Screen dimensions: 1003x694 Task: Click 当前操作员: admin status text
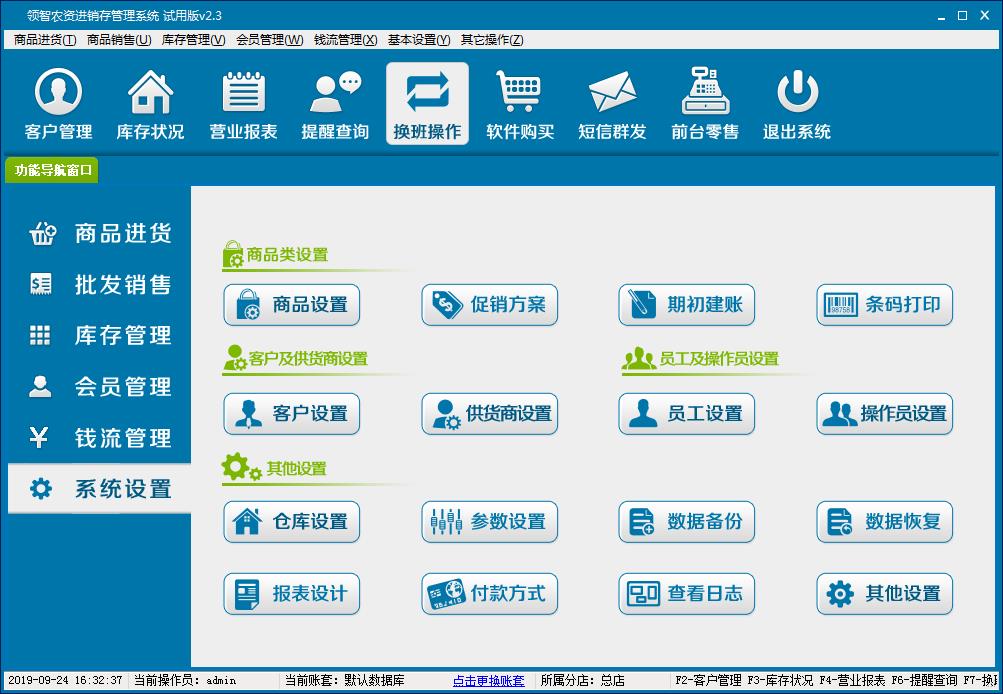185,681
